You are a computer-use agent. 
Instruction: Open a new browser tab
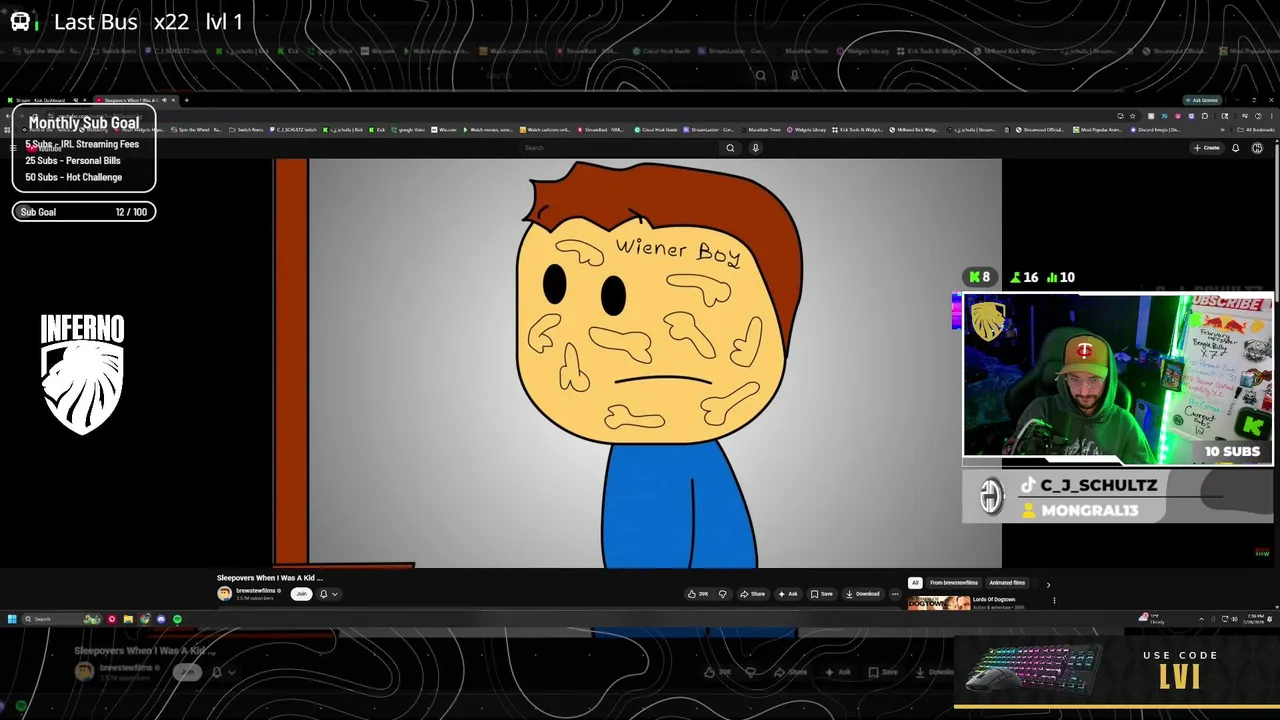186,100
